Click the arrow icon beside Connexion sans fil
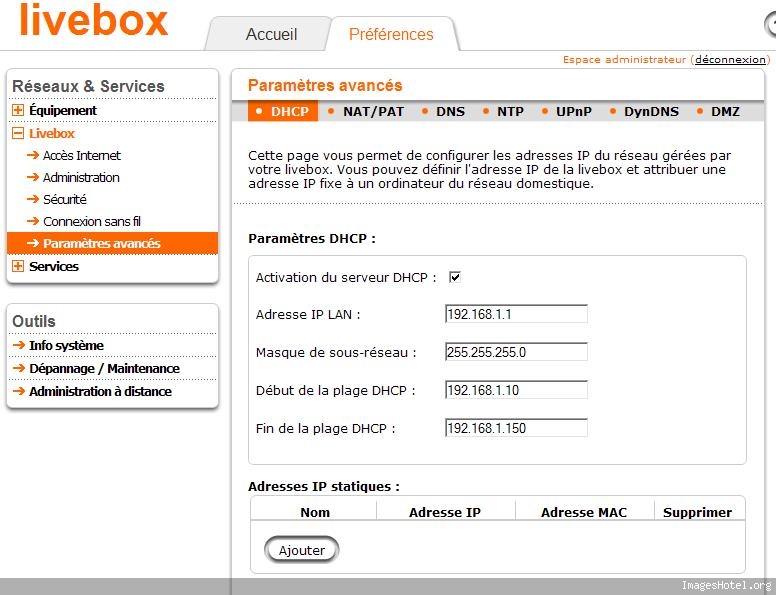The width and height of the screenshot is (776, 595). (x=33, y=221)
